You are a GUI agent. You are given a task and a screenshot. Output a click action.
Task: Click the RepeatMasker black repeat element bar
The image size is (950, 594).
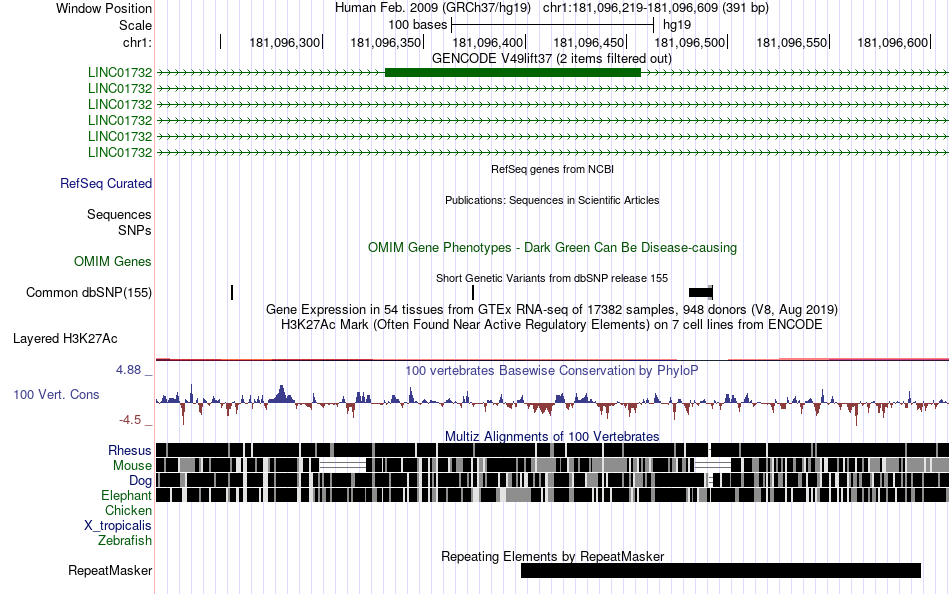[x=721, y=570]
